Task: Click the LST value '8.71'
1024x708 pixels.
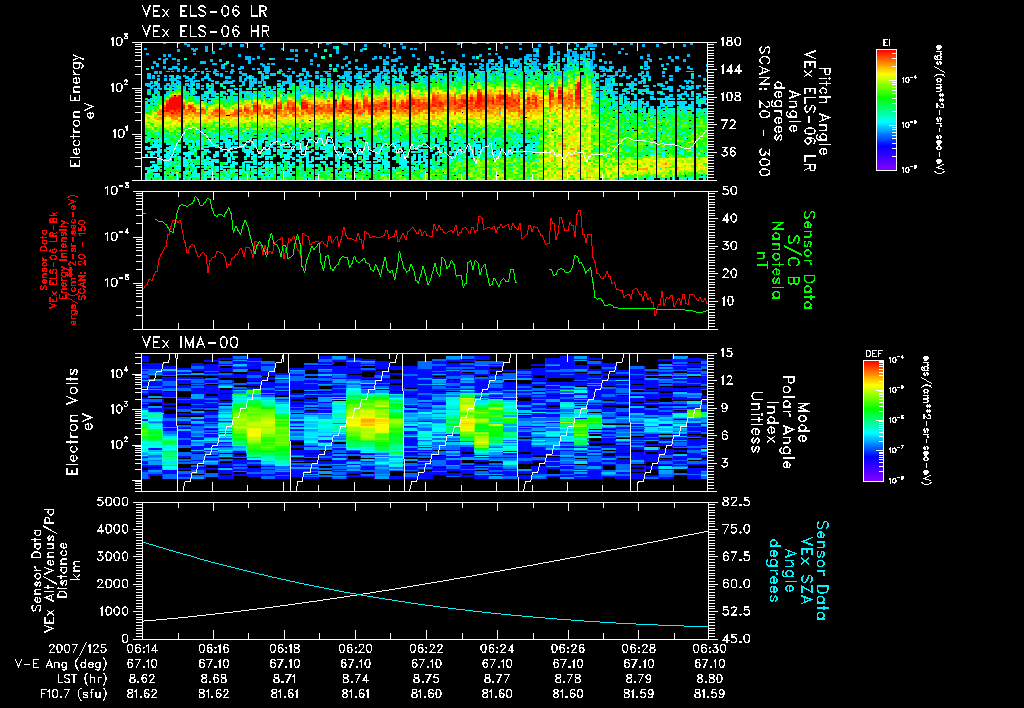Action: tap(284, 679)
